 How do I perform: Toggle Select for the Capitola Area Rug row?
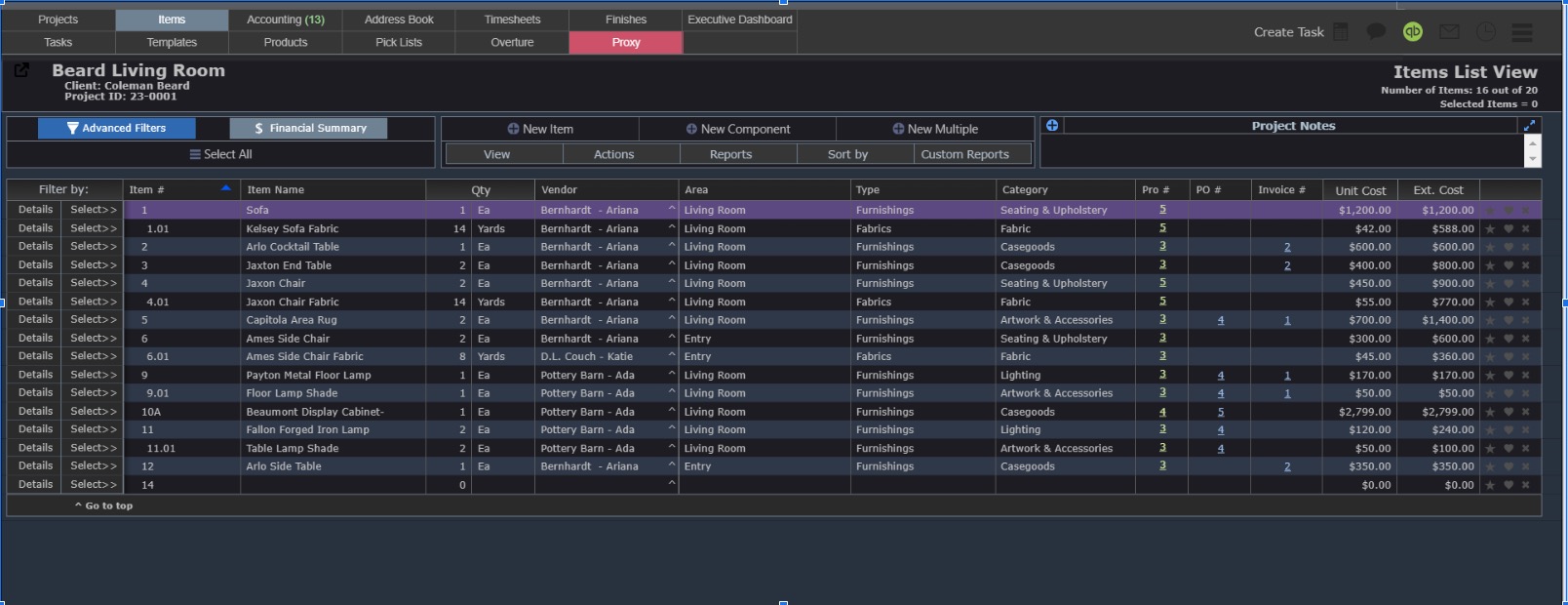pos(93,320)
